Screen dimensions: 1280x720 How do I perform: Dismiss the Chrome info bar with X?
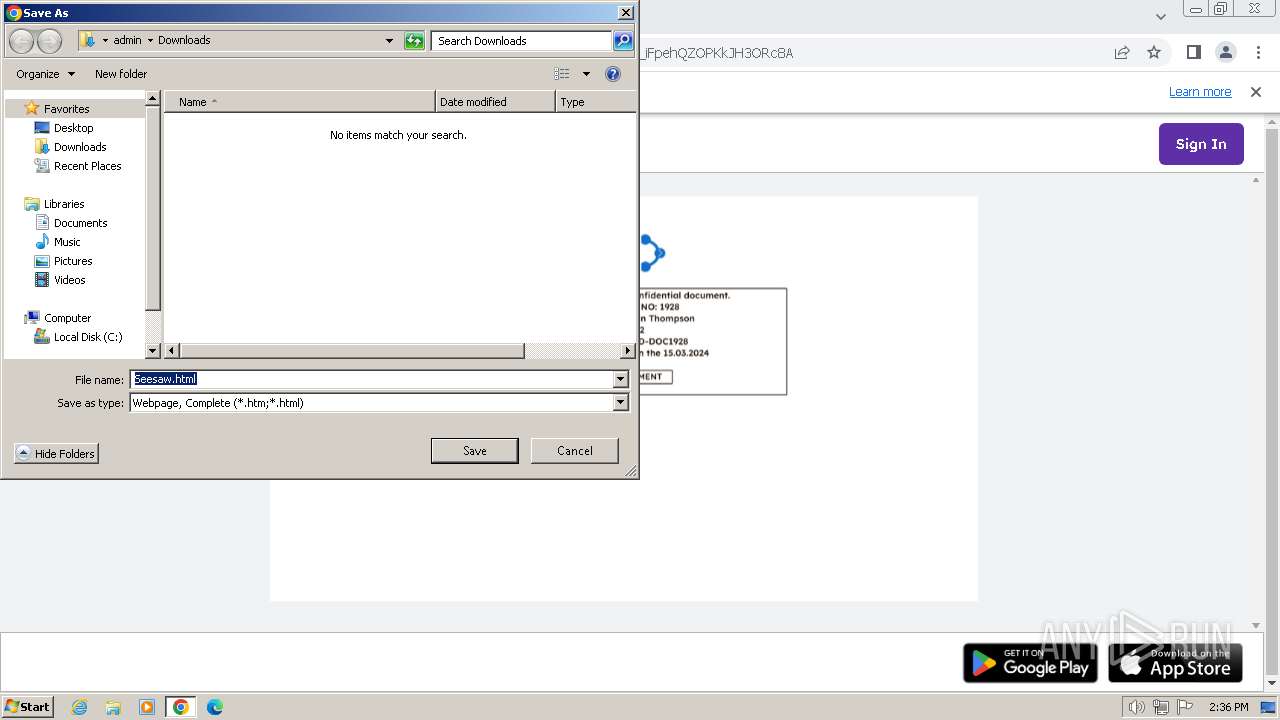[1256, 92]
